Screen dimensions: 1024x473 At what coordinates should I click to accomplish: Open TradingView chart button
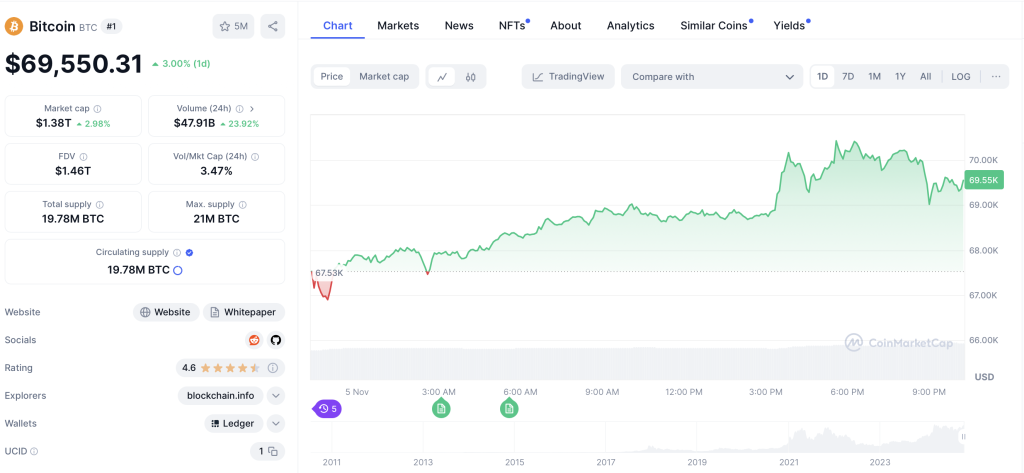[568, 76]
